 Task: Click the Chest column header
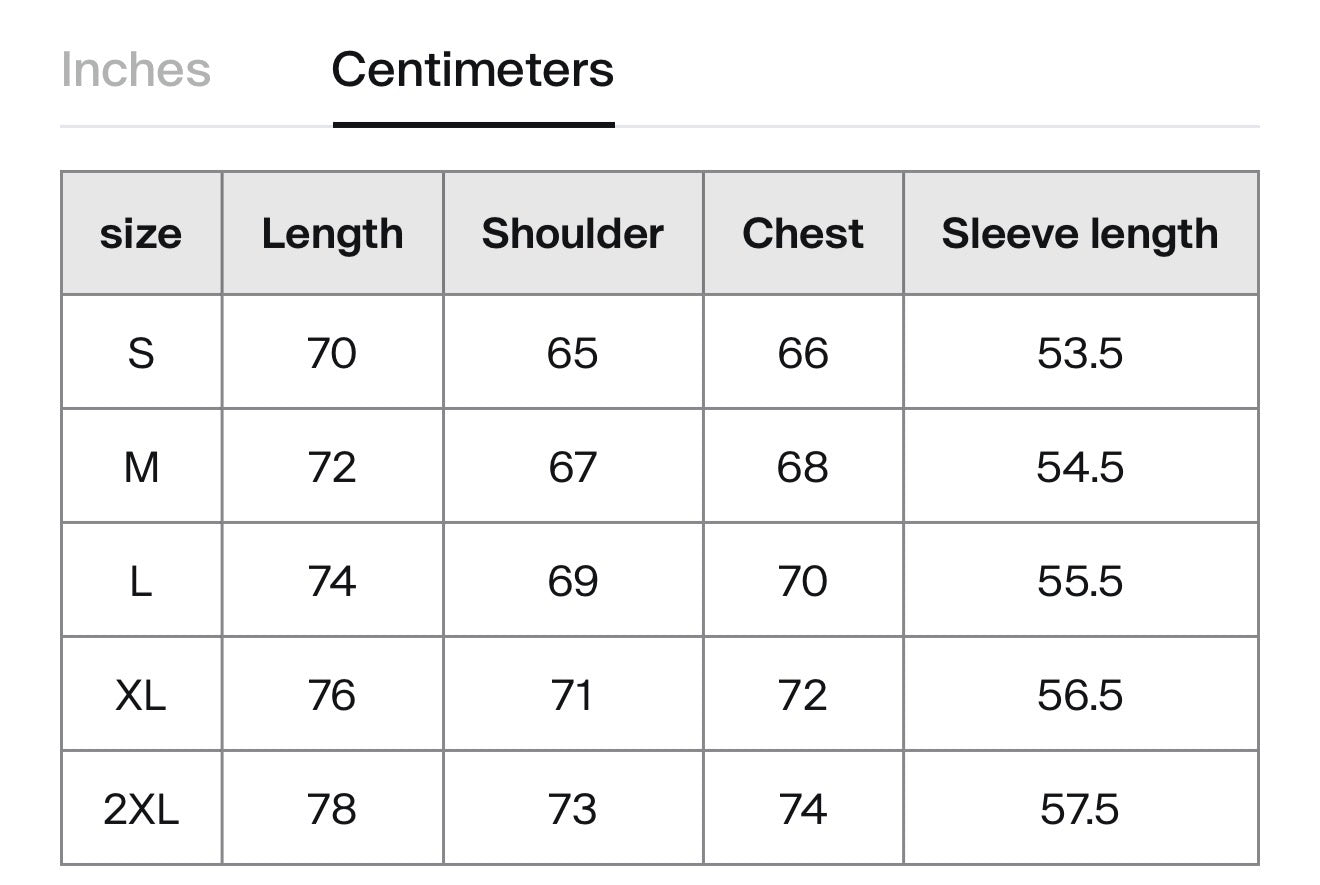click(x=803, y=234)
